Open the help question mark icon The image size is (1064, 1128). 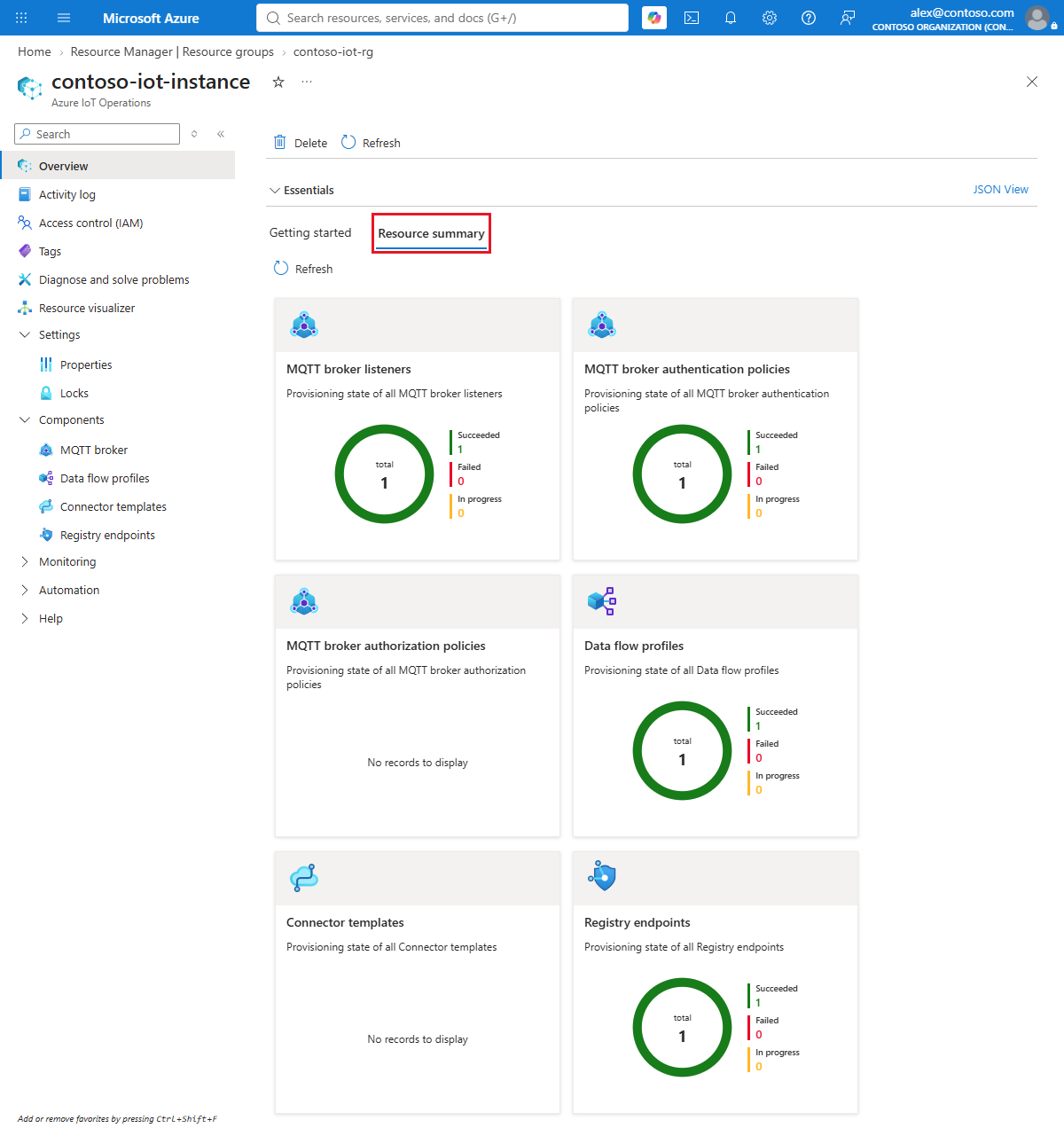809,18
